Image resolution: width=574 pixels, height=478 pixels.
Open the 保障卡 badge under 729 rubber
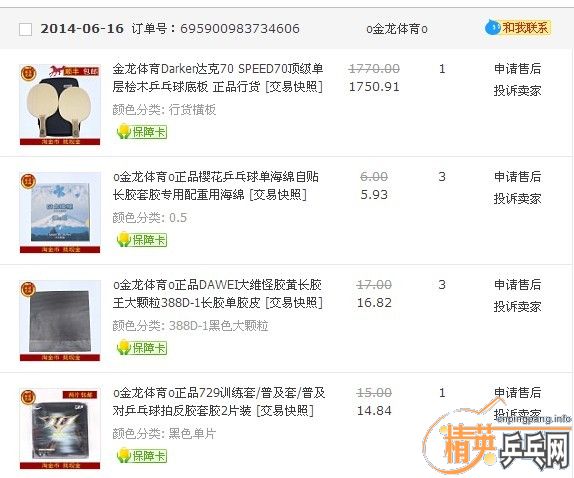point(142,456)
